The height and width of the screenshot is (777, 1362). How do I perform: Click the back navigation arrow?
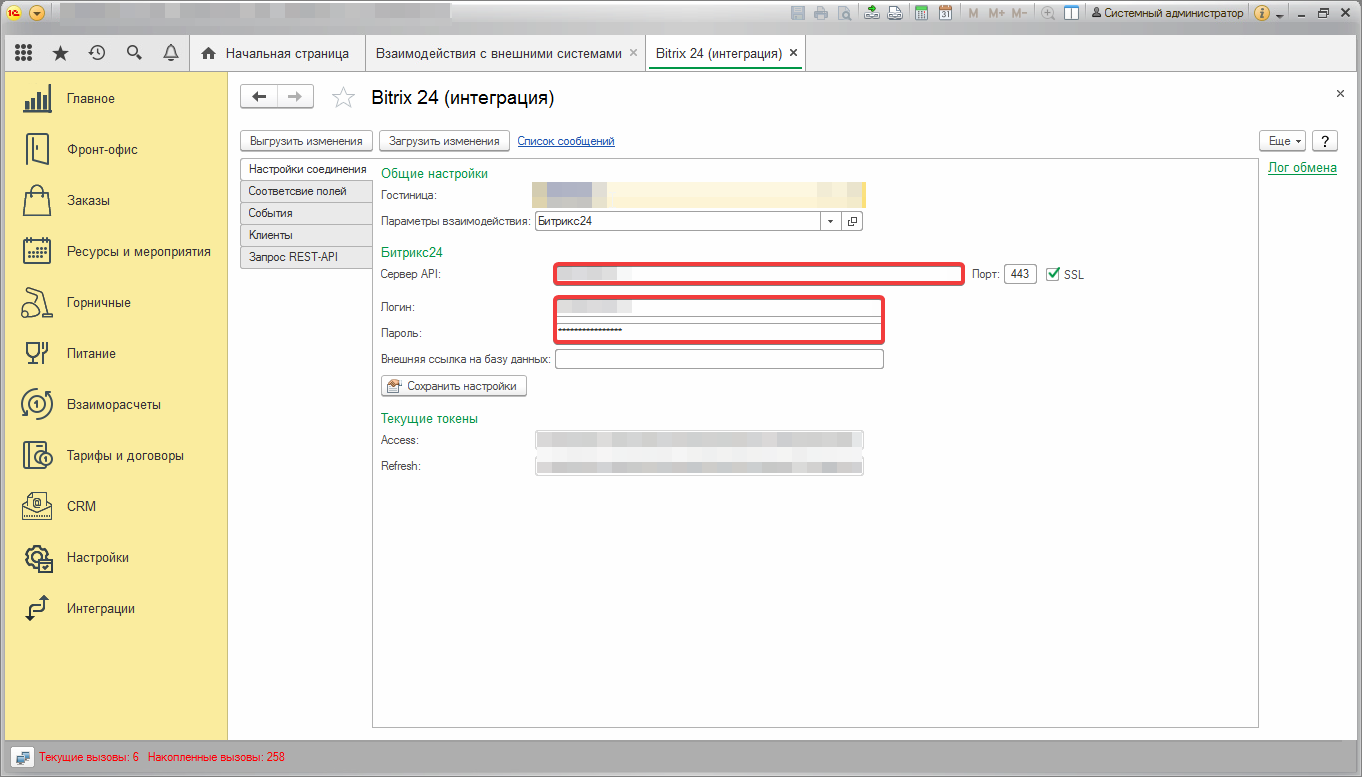(x=259, y=96)
